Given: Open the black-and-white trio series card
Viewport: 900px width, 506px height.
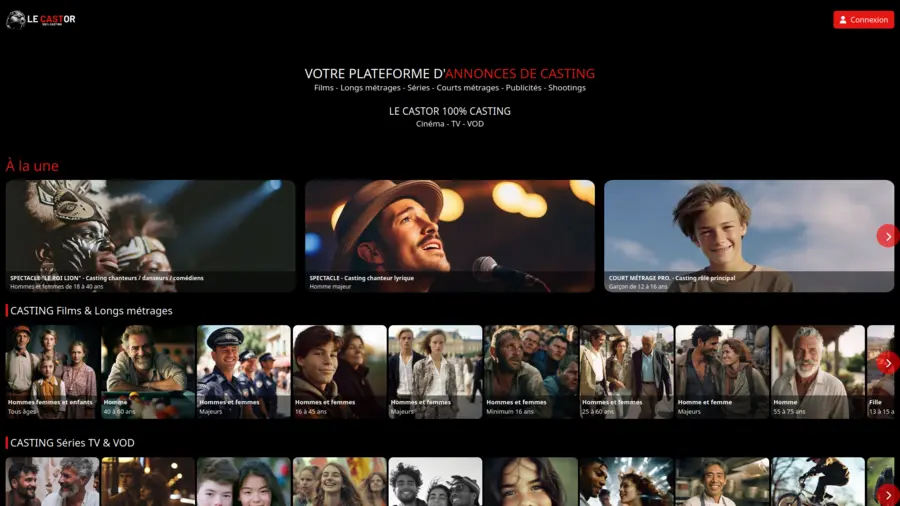Looking at the screenshot, I should pyautogui.click(x=435, y=482).
